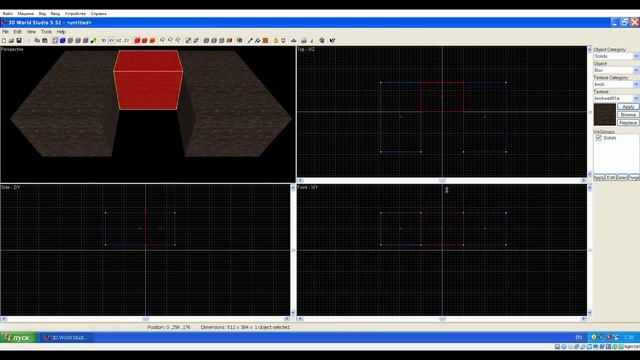Click the Purge button below VisGroups list

(x=634, y=178)
